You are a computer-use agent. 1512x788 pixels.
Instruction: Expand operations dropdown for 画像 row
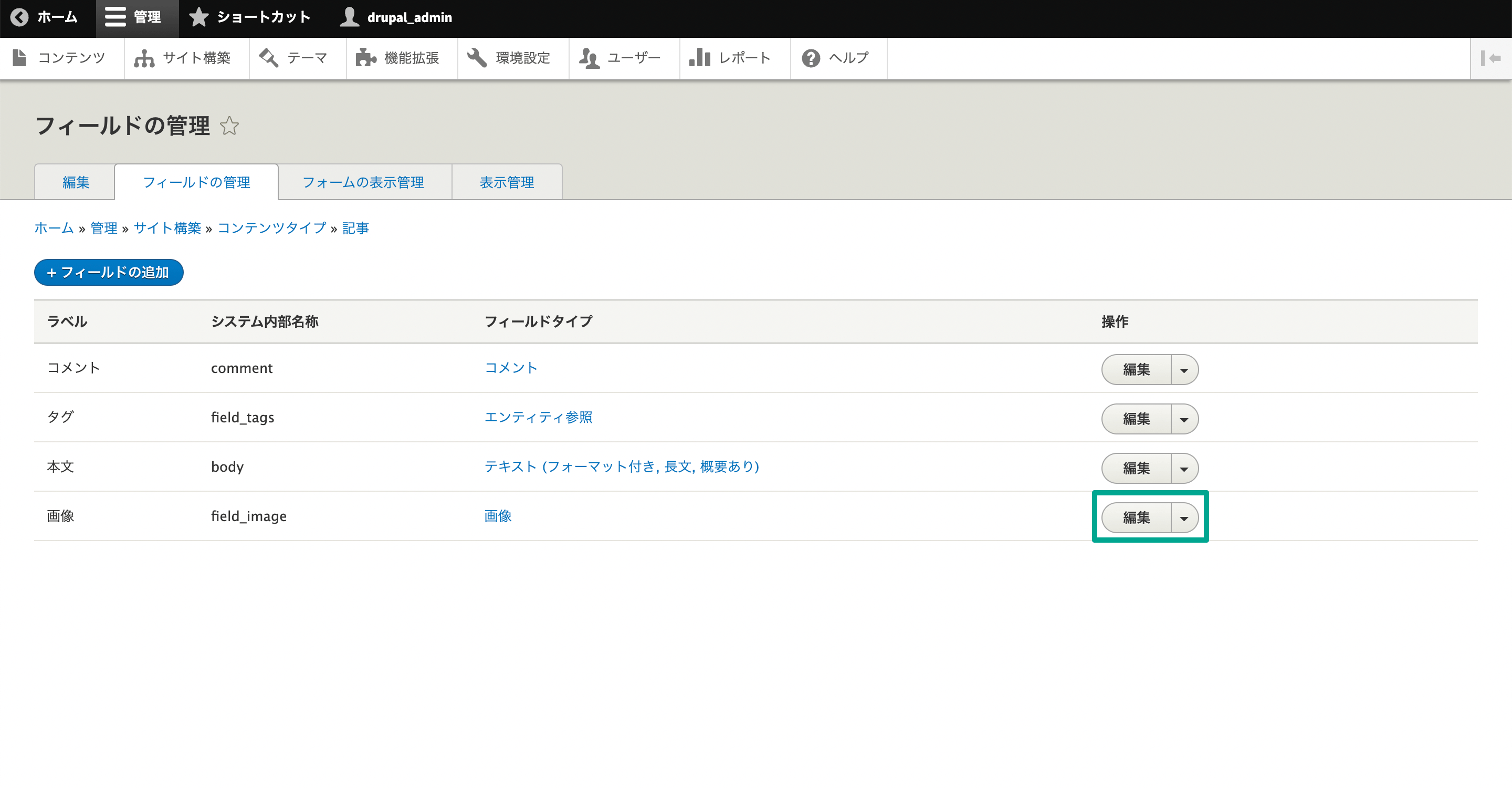(1184, 518)
